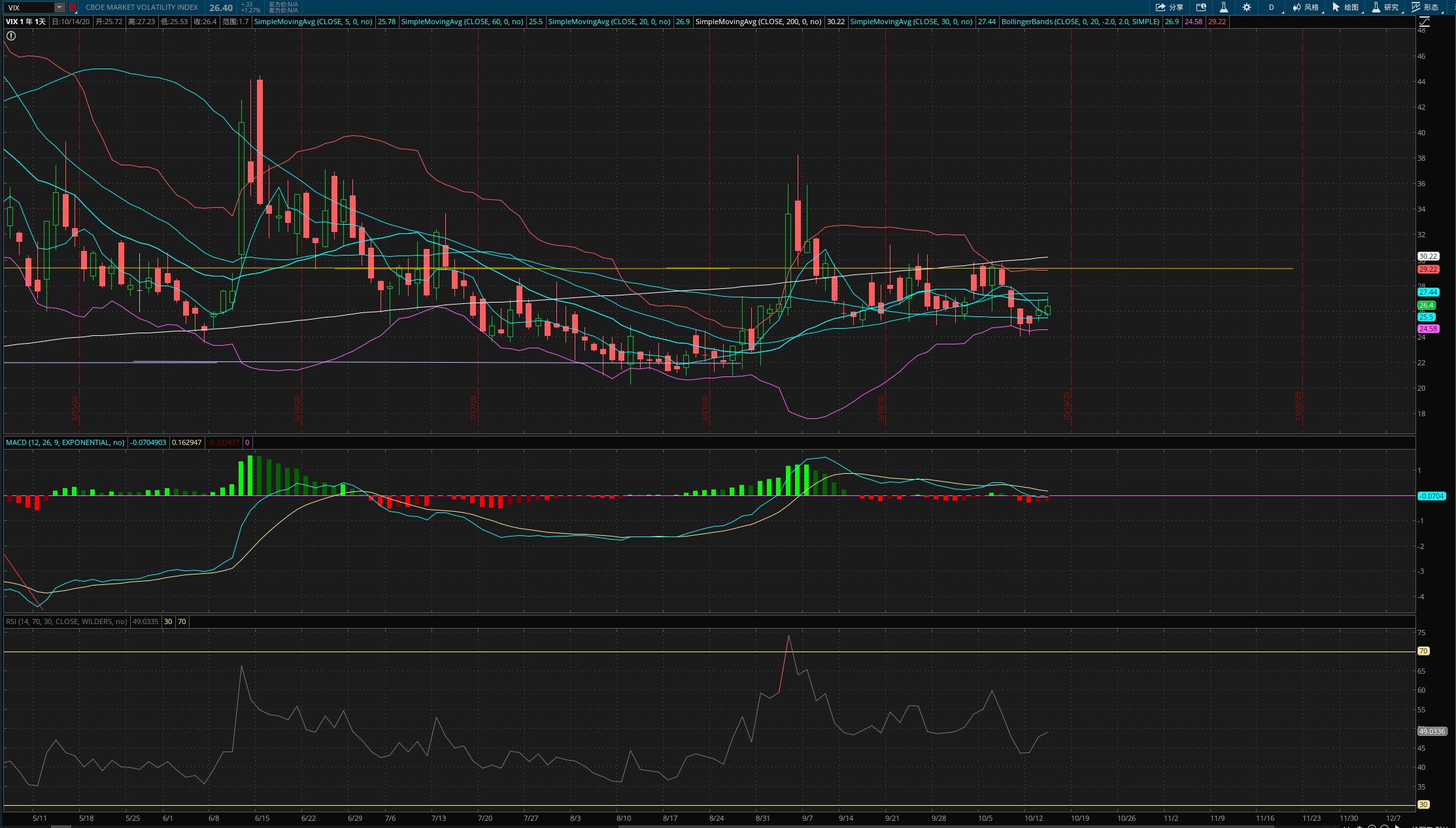Click the 25.5 price axis bubble
Image resolution: width=1456 pixels, height=828 pixels.
(1426, 317)
